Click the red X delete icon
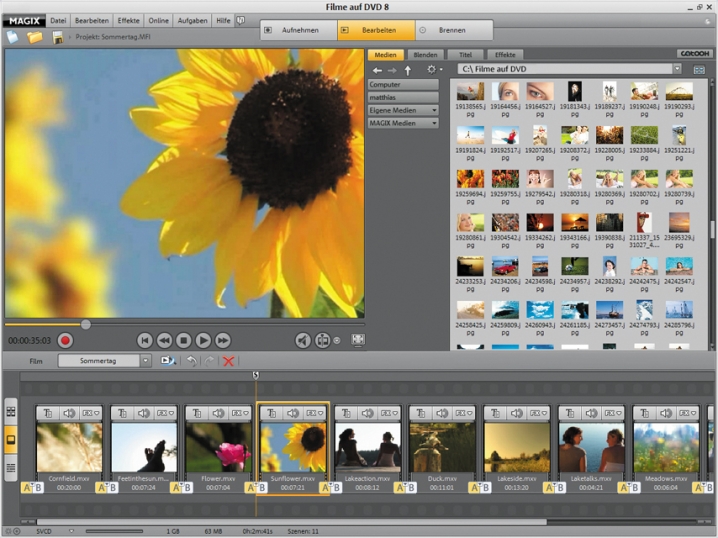The width and height of the screenshot is (718, 538). click(x=229, y=360)
